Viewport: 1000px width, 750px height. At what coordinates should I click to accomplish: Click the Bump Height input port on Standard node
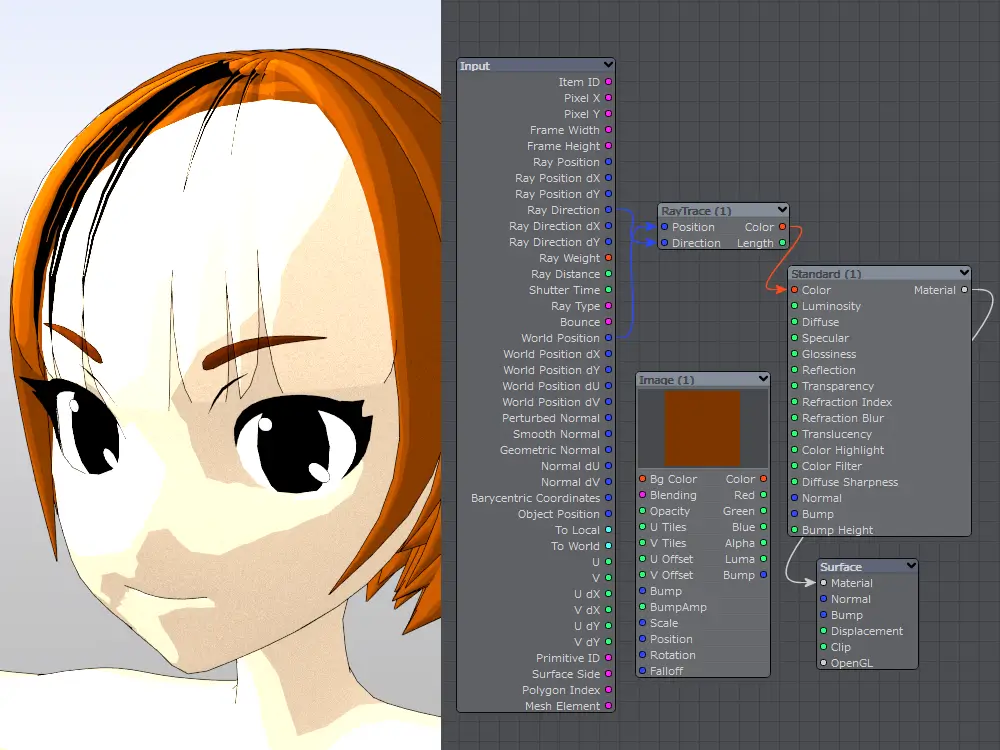(x=794, y=530)
